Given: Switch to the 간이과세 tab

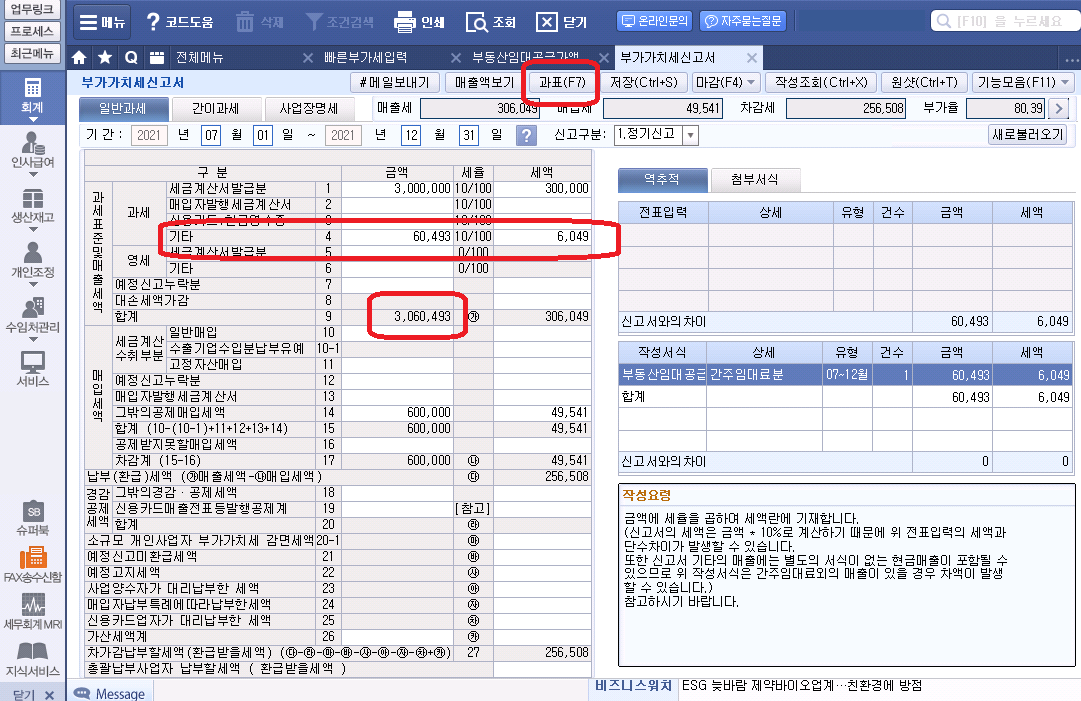Looking at the screenshot, I should coord(216,109).
